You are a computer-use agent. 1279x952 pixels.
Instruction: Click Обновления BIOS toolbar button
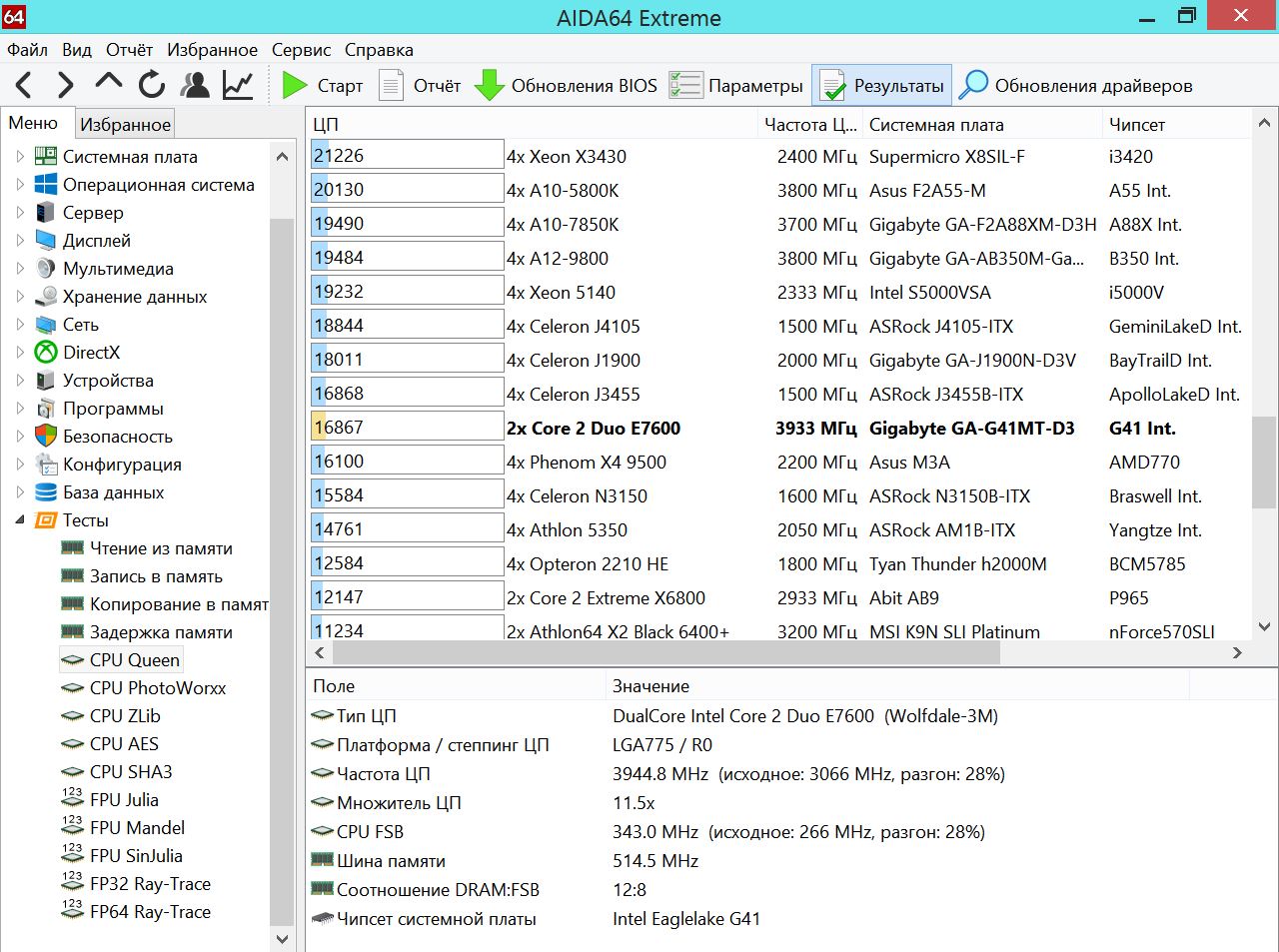566,86
